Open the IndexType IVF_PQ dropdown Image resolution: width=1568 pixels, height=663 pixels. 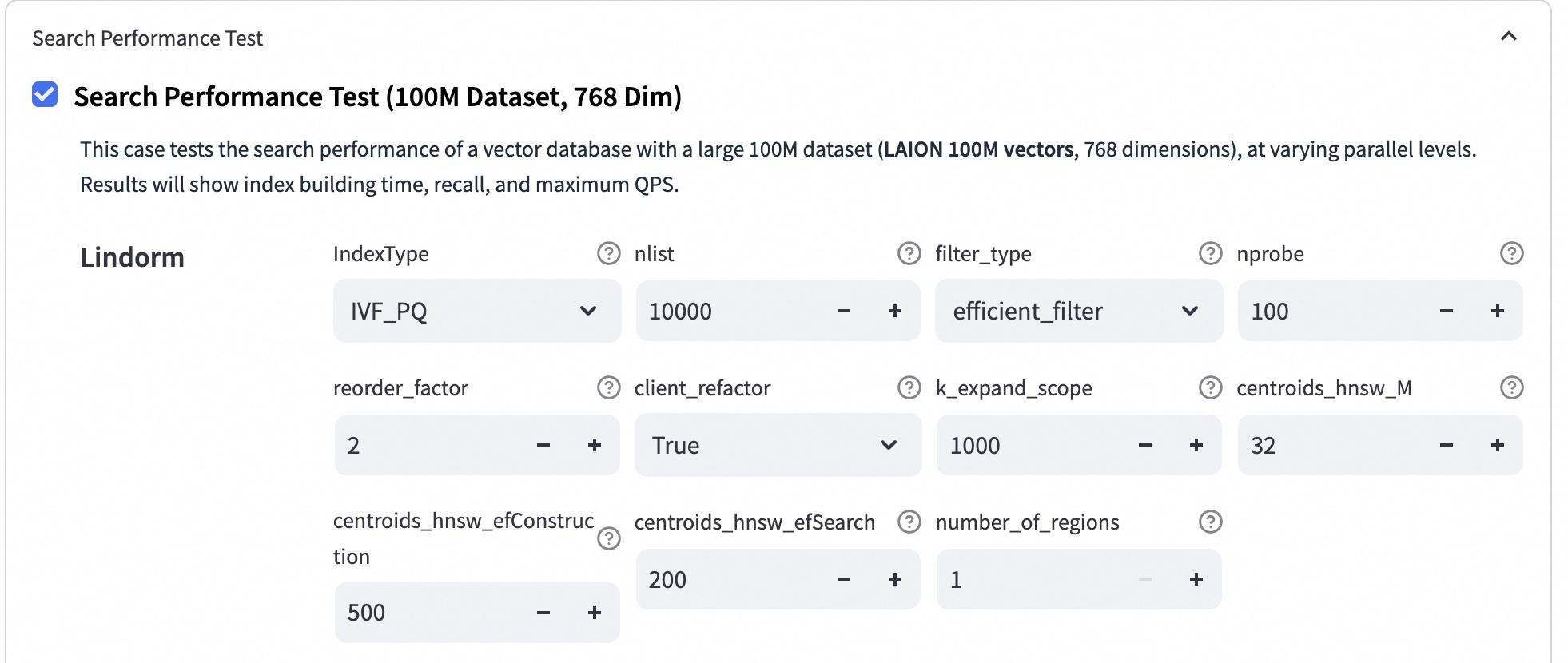coord(476,311)
